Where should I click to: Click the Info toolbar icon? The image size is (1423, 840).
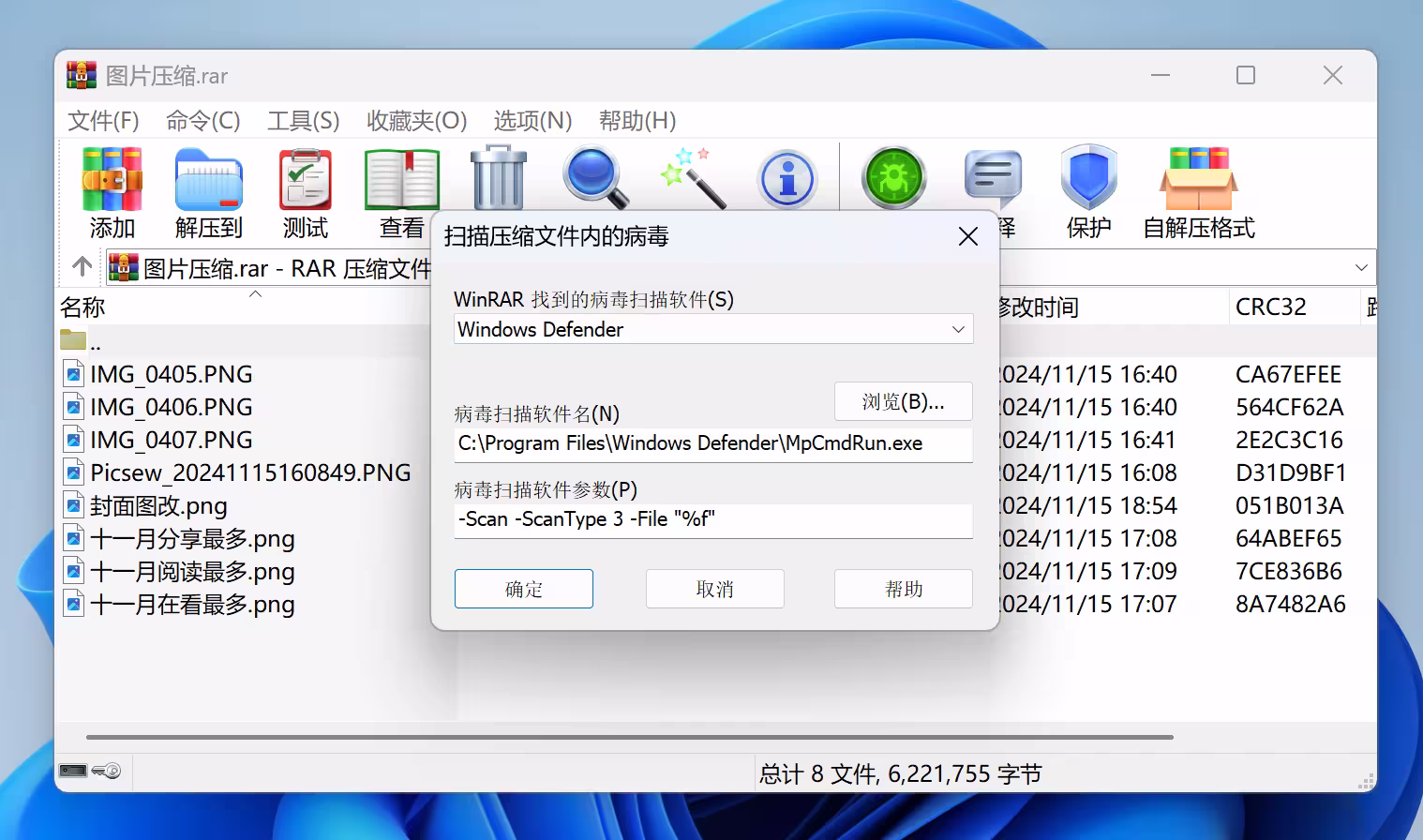(x=788, y=178)
